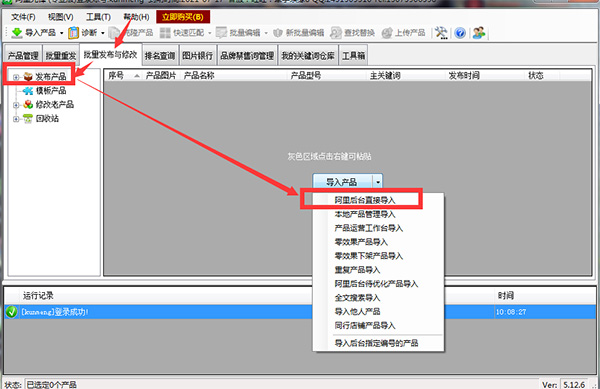This screenshot has height=389, width=600.
Task: Select the 登录成功 log row
Action: (300, 312)
